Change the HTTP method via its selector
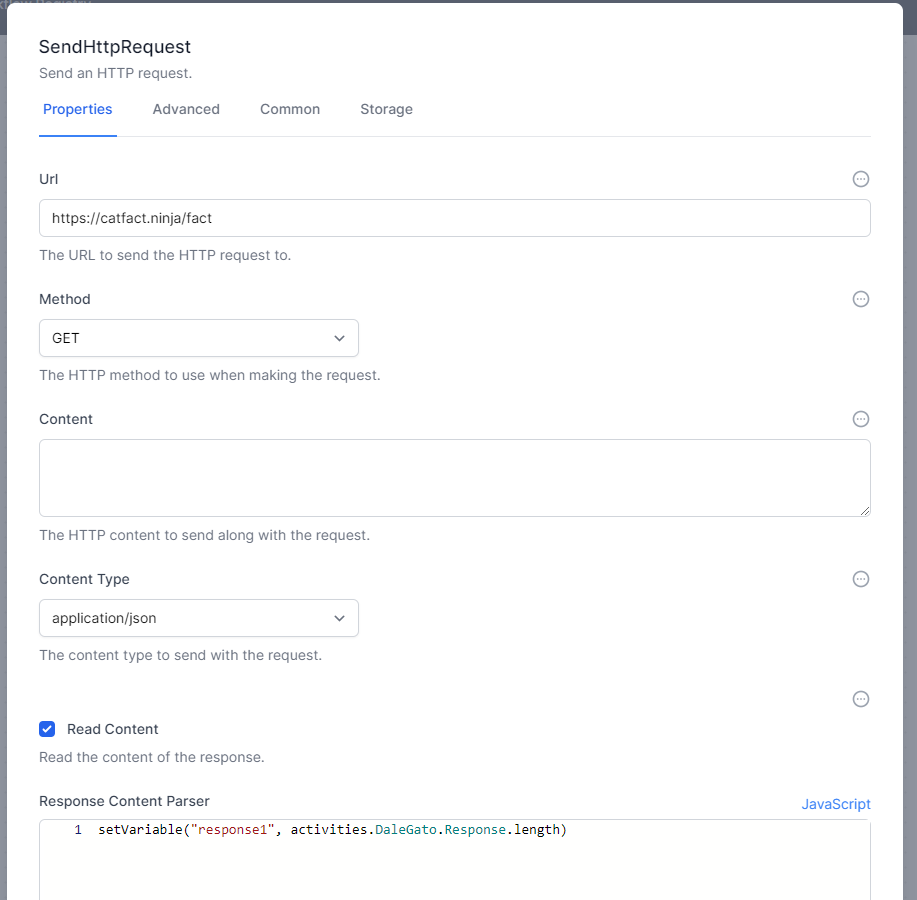 (x=198, y=338)
